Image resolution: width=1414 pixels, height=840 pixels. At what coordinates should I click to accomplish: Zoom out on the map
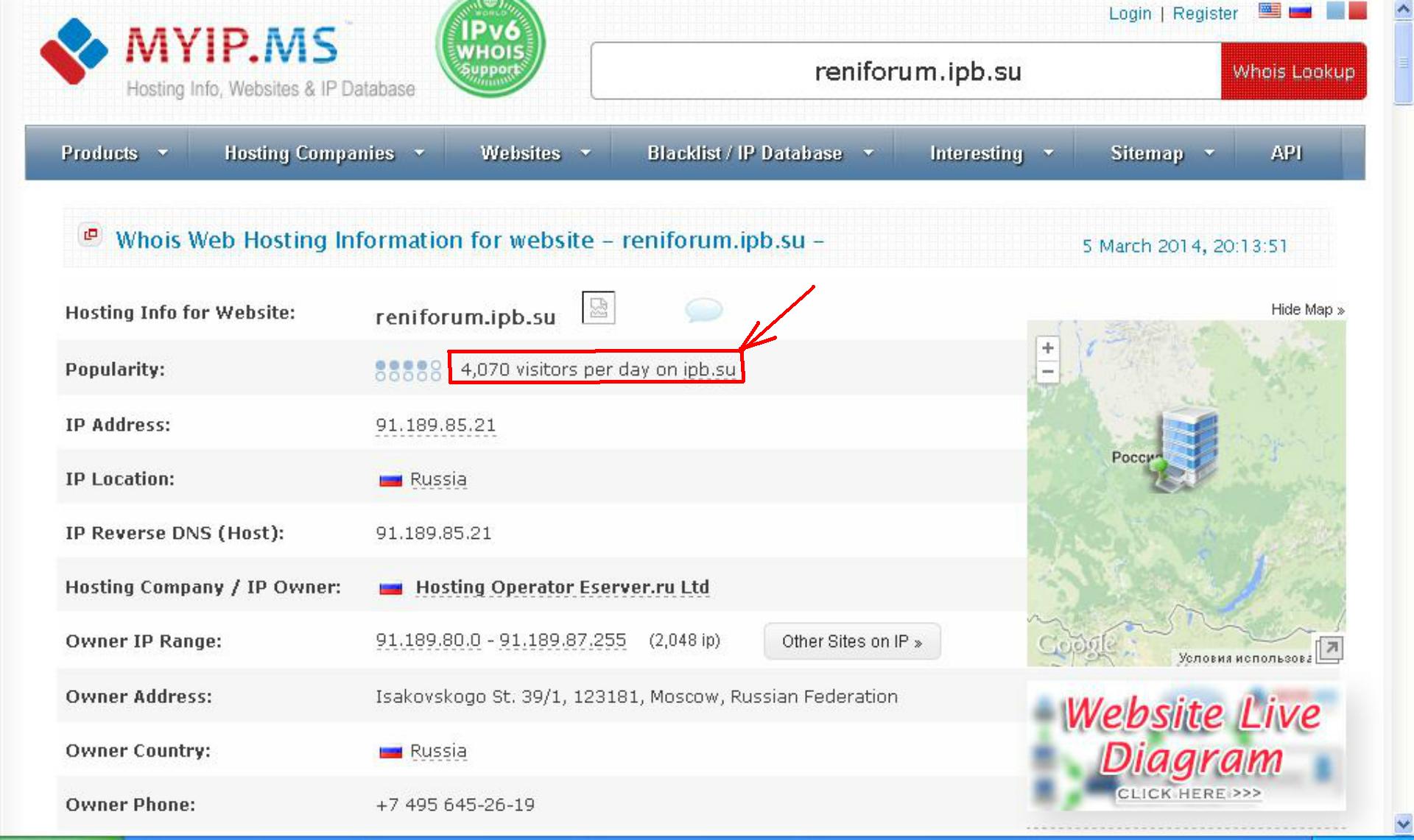click(x=1047, y=371)
